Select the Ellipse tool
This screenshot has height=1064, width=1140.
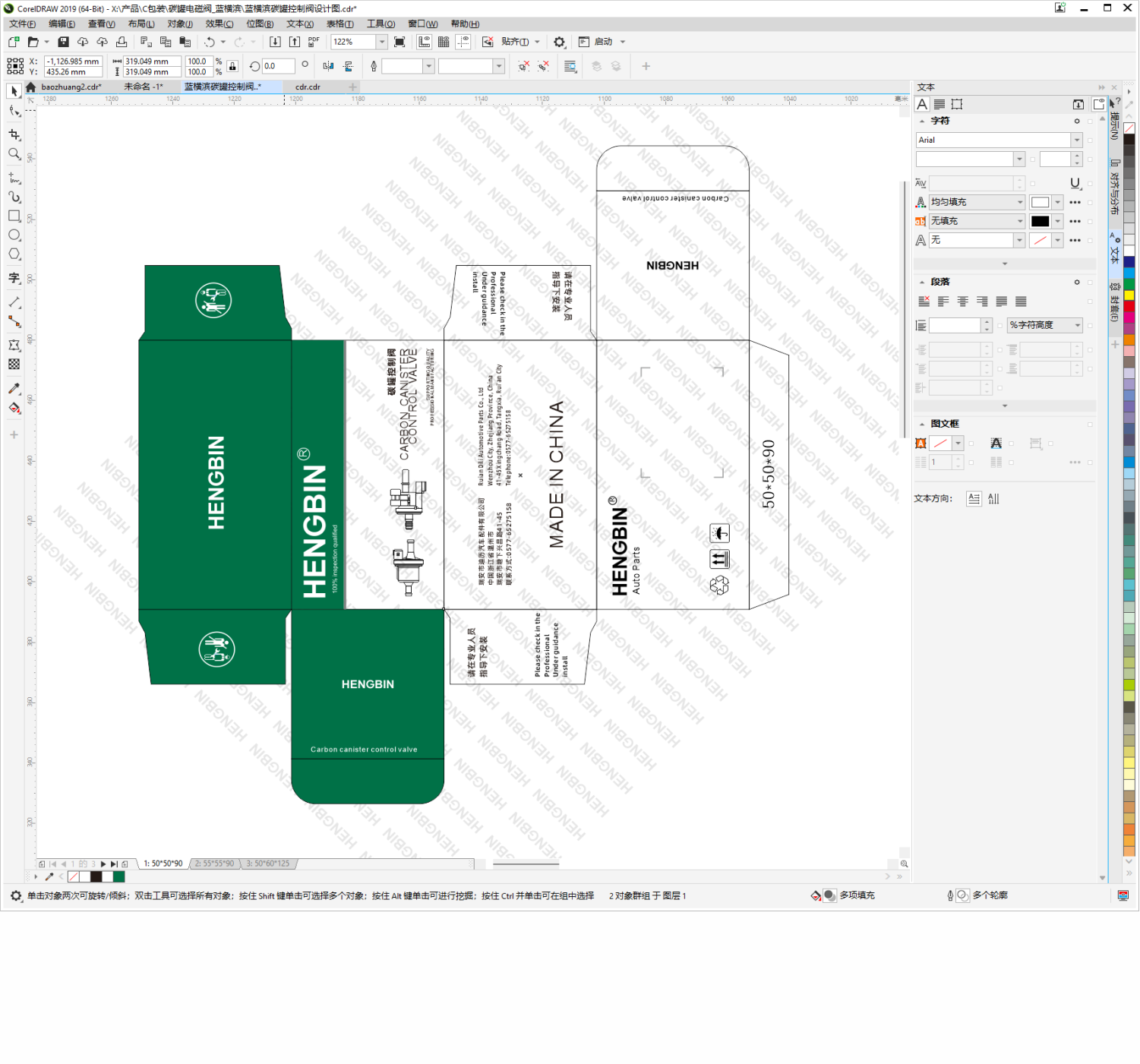pos(14,235)
